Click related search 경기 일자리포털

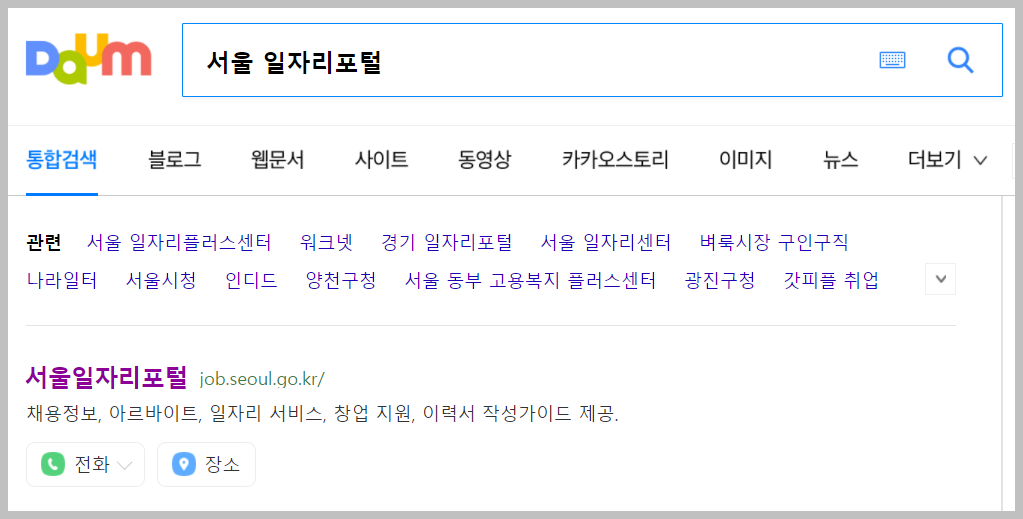pyautogui.click(x=447, y=242)
